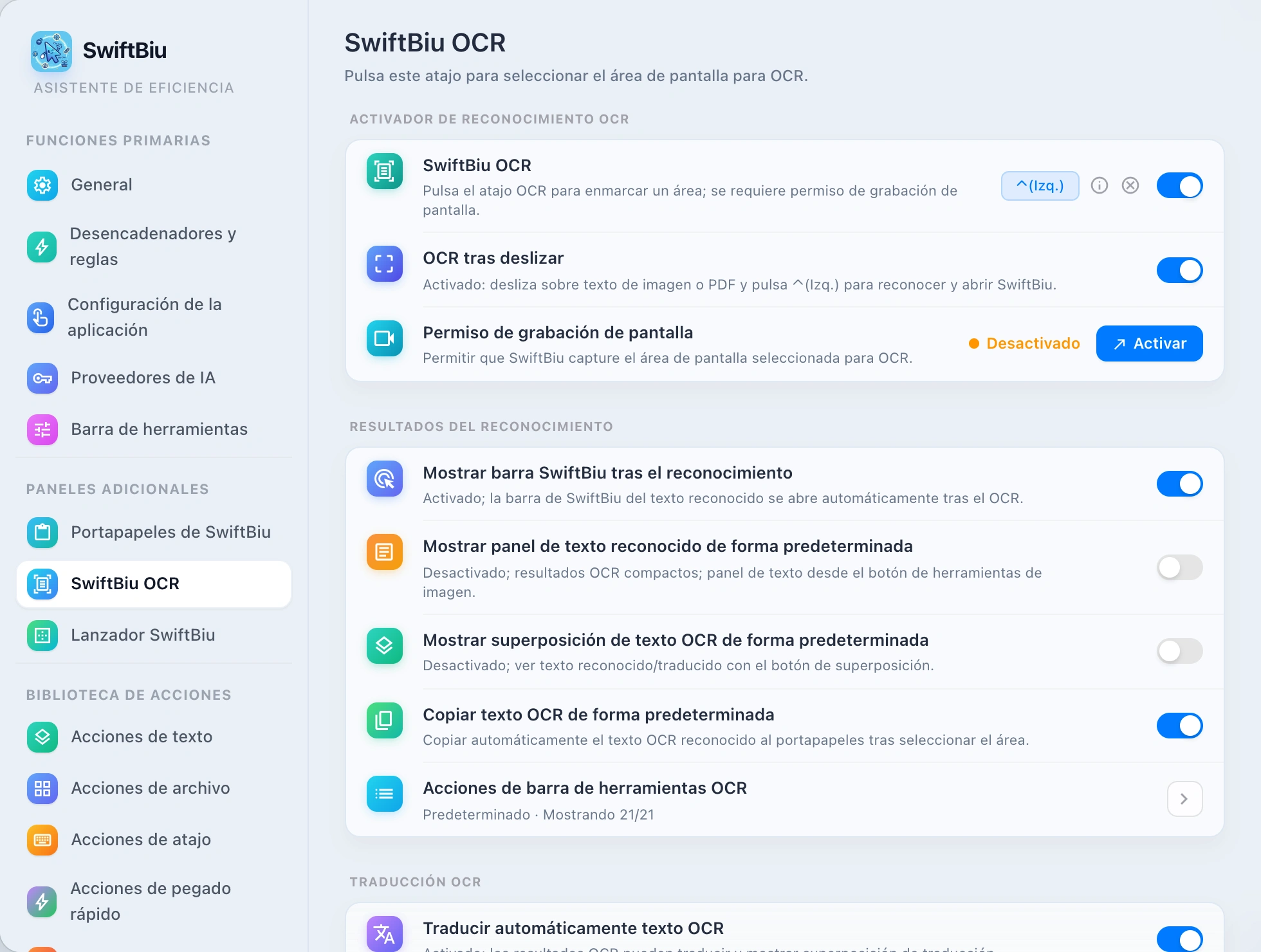Click the Desencadenadores y reglas lightning icon
Image resolution: width=1261 pixels, height=952 pixels.
(42, 247)
